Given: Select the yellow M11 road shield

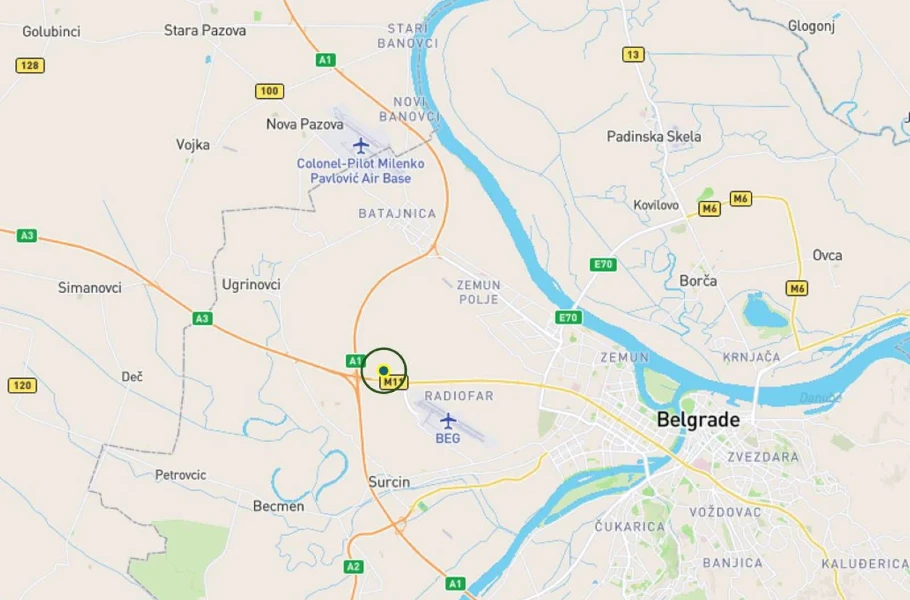Looking at the screenshot, I should (394, 382).
